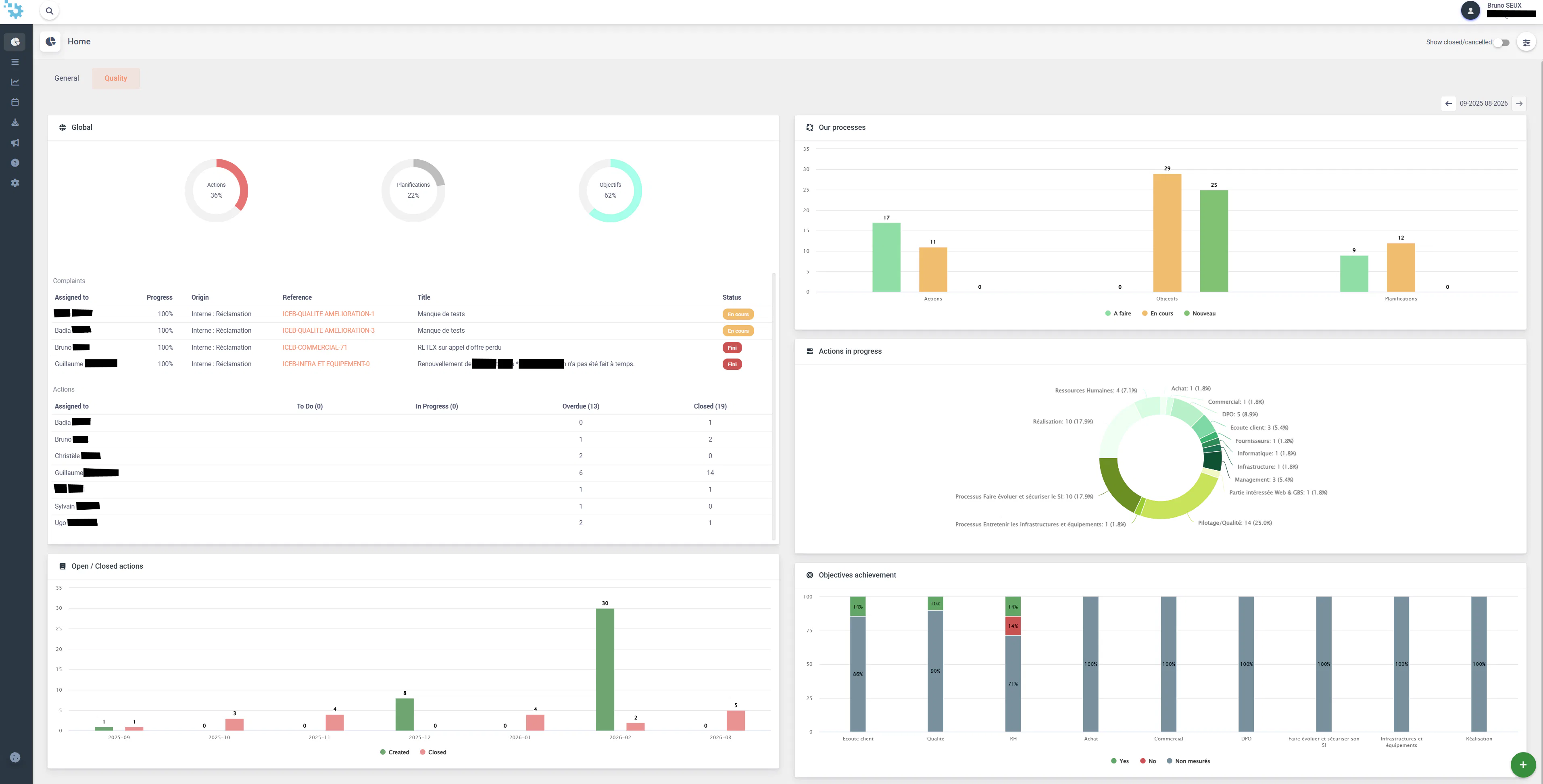Click the Objectifs 62% donut gauge
This screenshot has height=784, width=1543.
coord(610,190)
